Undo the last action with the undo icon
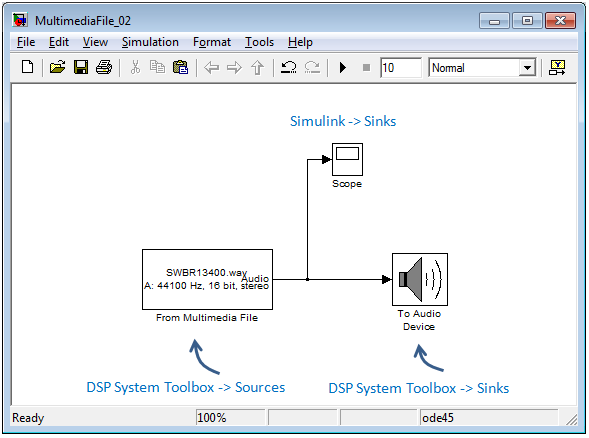This screenshot has width=589, height=438. pyautogui.click(x=288, y=68)
